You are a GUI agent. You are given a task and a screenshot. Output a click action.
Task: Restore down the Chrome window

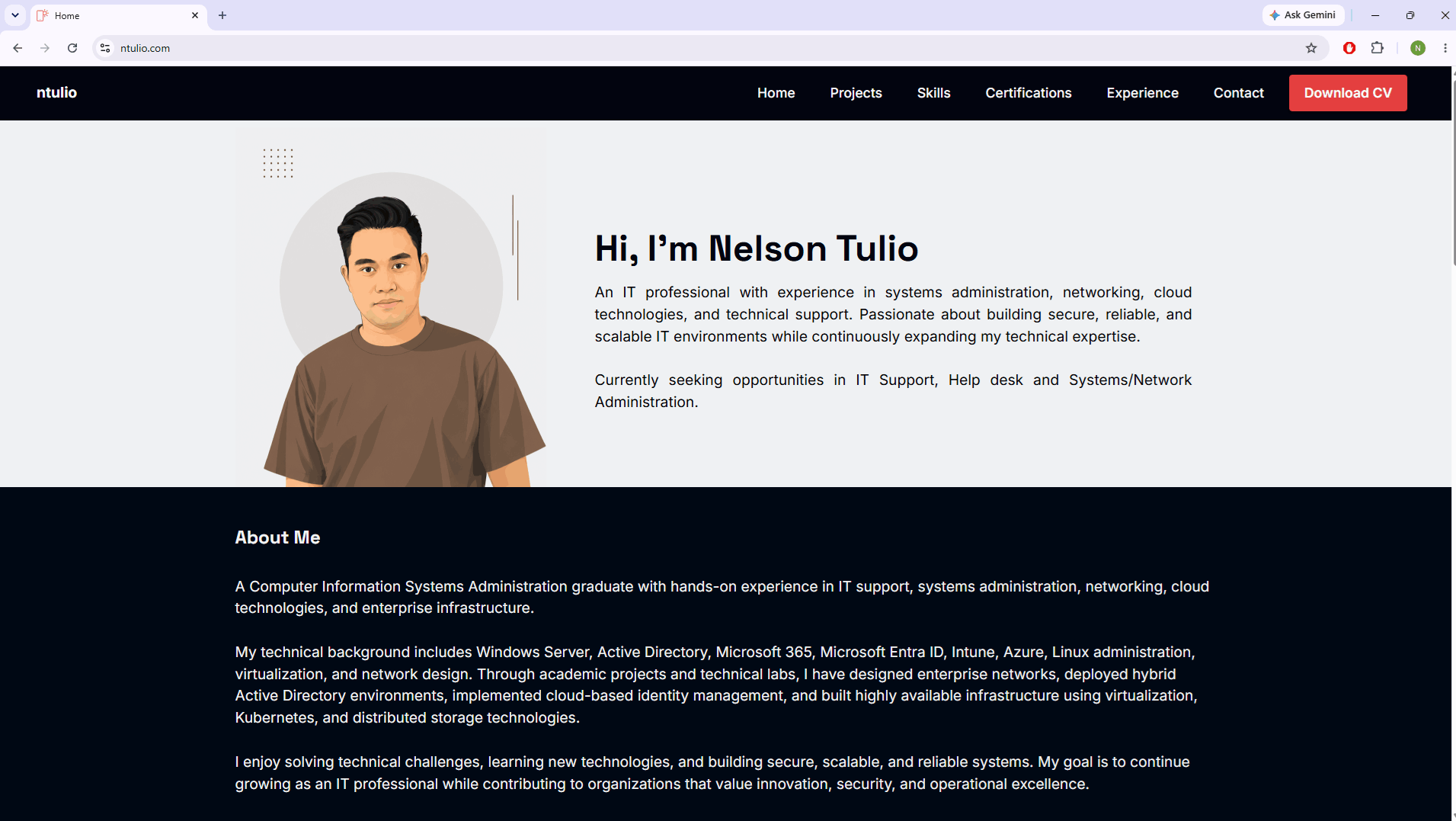point(1410,15)
